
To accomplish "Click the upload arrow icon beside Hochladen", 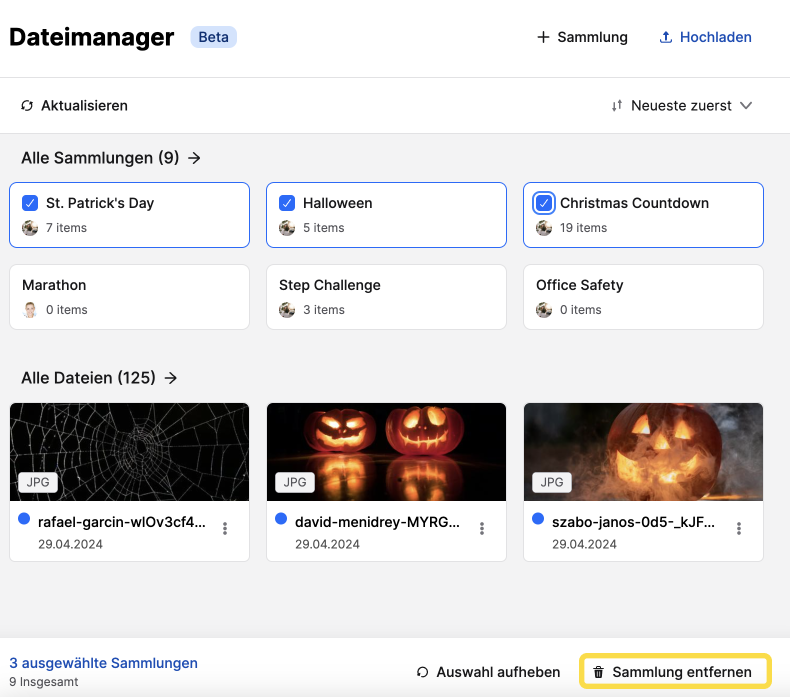I will click(x=666, y=37).
